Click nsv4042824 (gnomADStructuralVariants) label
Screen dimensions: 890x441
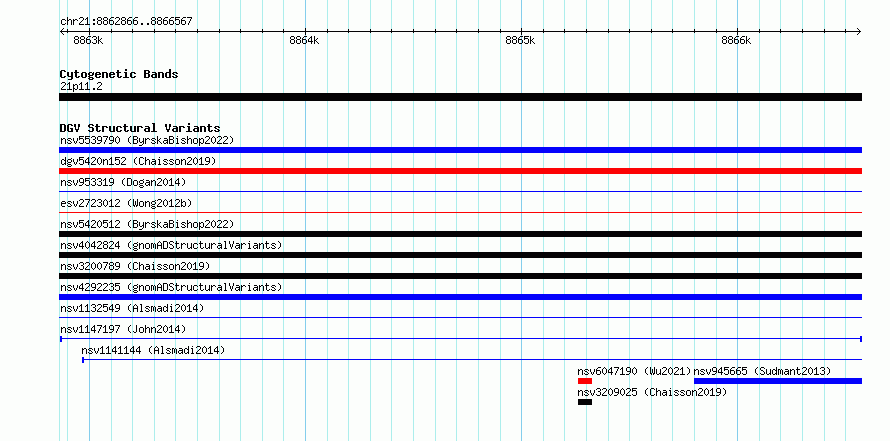[171, 245]
